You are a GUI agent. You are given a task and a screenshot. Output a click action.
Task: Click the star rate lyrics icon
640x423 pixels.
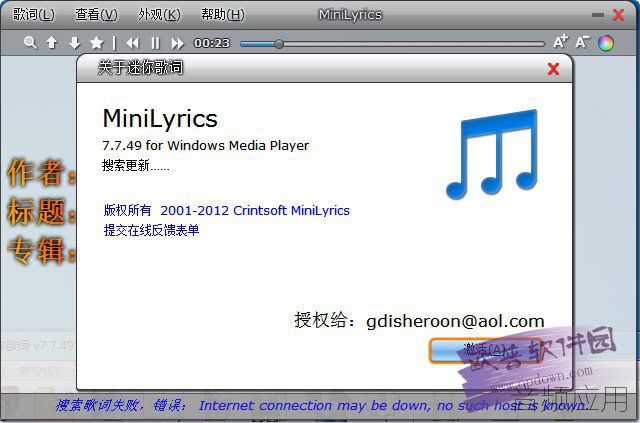[x=97, y=42]
